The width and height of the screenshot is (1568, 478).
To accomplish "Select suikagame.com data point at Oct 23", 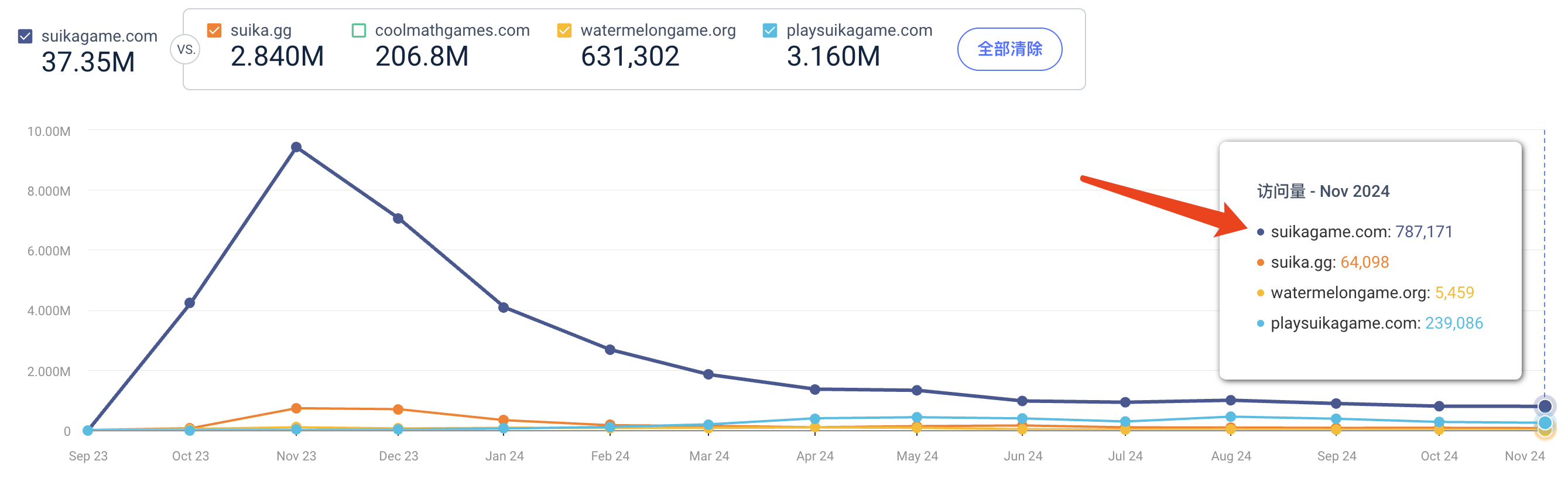I will [x=190, y=303].
